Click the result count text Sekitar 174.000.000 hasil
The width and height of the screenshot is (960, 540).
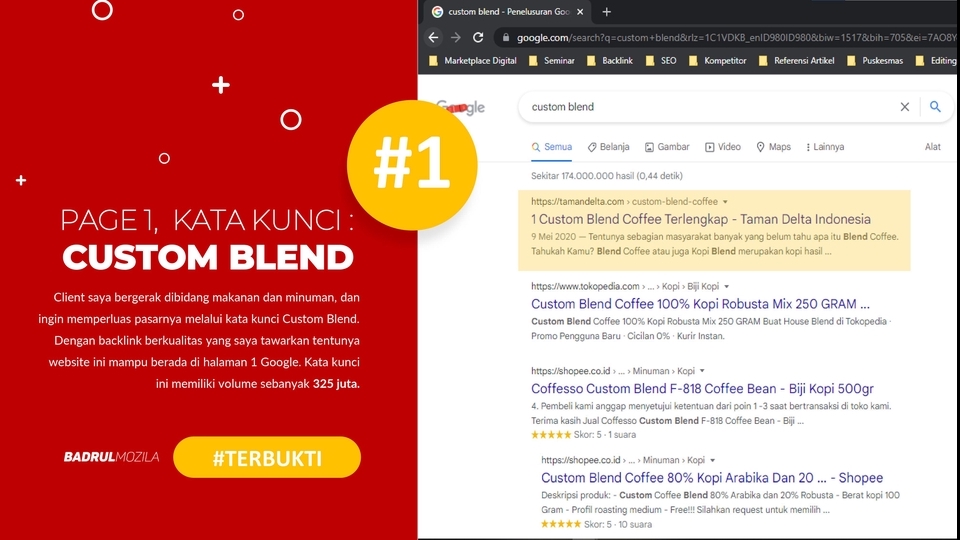click(606, 176)
